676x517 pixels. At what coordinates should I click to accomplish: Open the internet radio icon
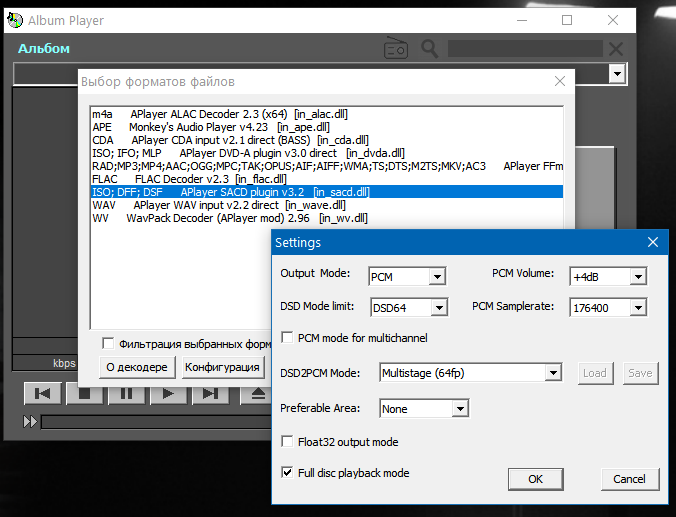tap(395, 48)
